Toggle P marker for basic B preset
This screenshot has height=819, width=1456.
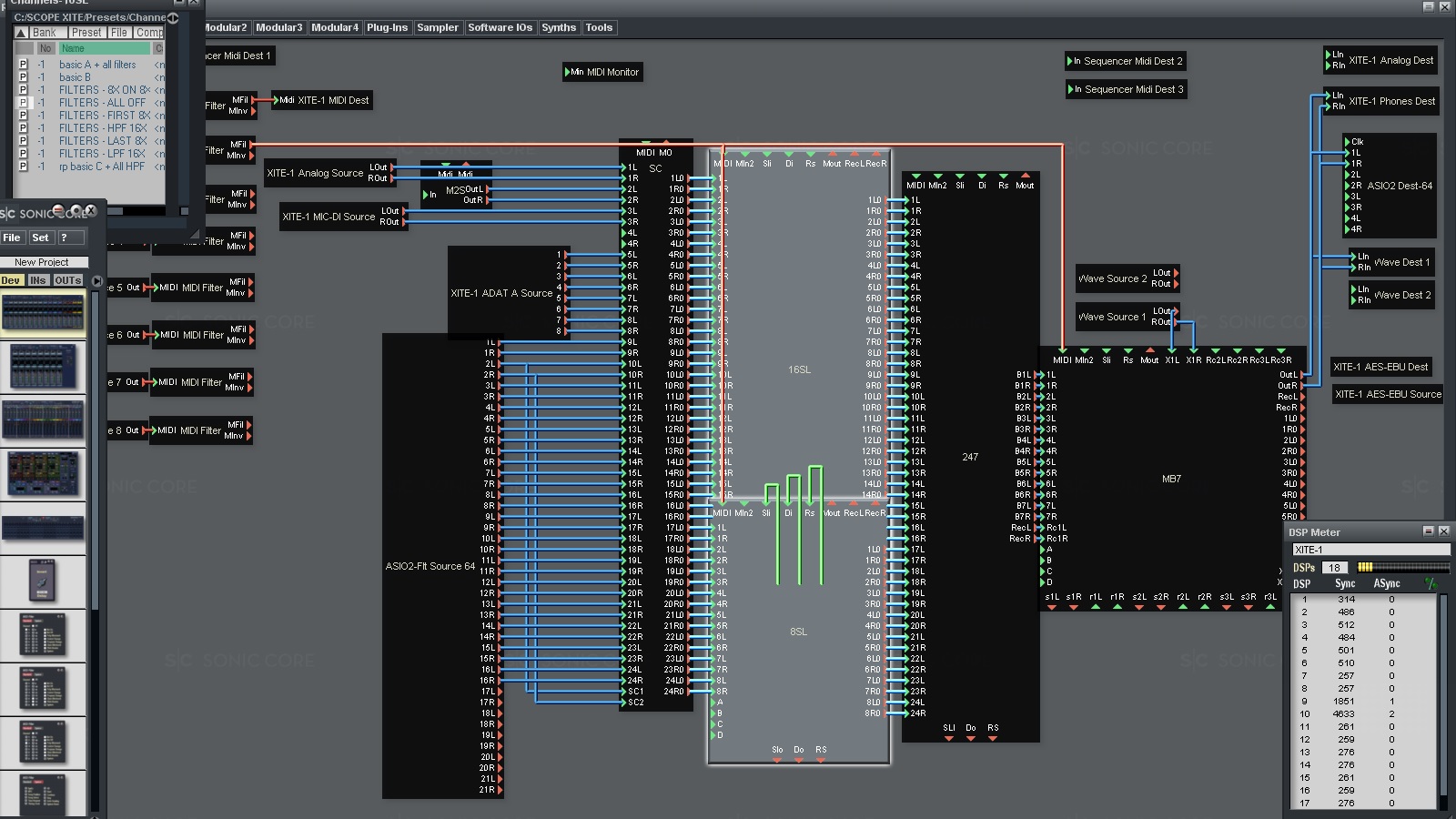click(x=24, y=77)
